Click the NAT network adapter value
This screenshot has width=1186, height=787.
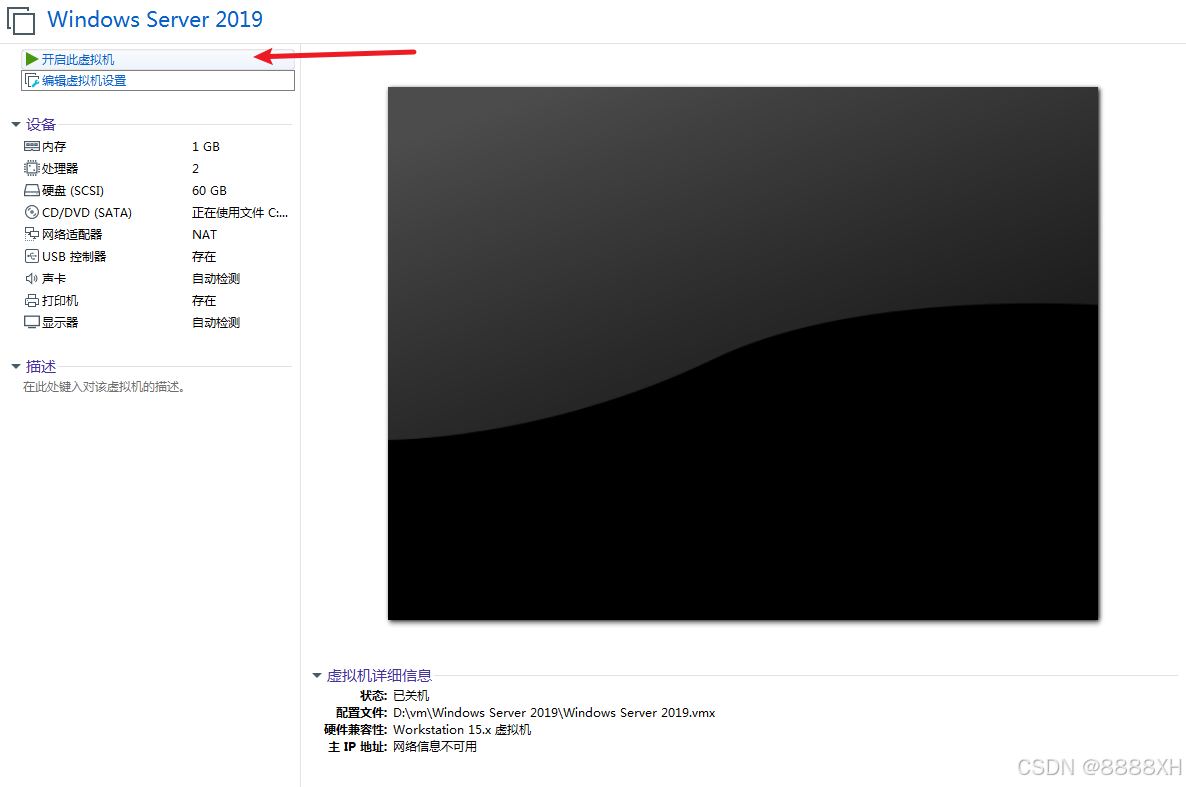(204, 235)
